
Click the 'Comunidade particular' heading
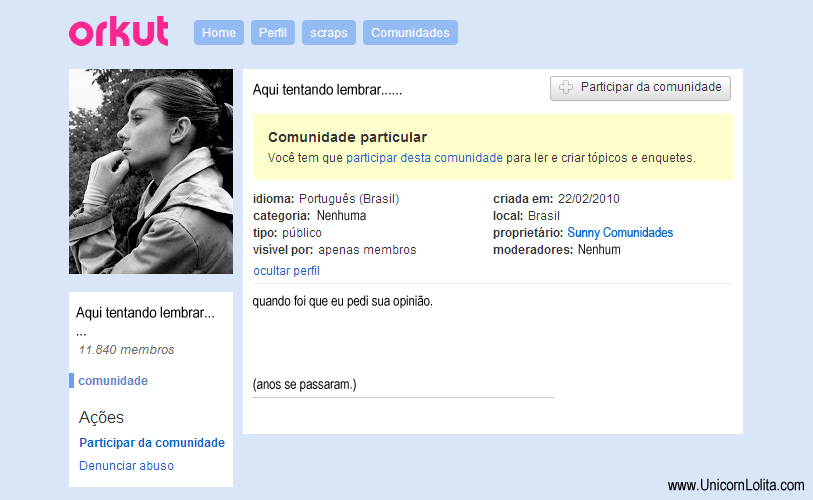pyautogui.click(x=347, y=137)
